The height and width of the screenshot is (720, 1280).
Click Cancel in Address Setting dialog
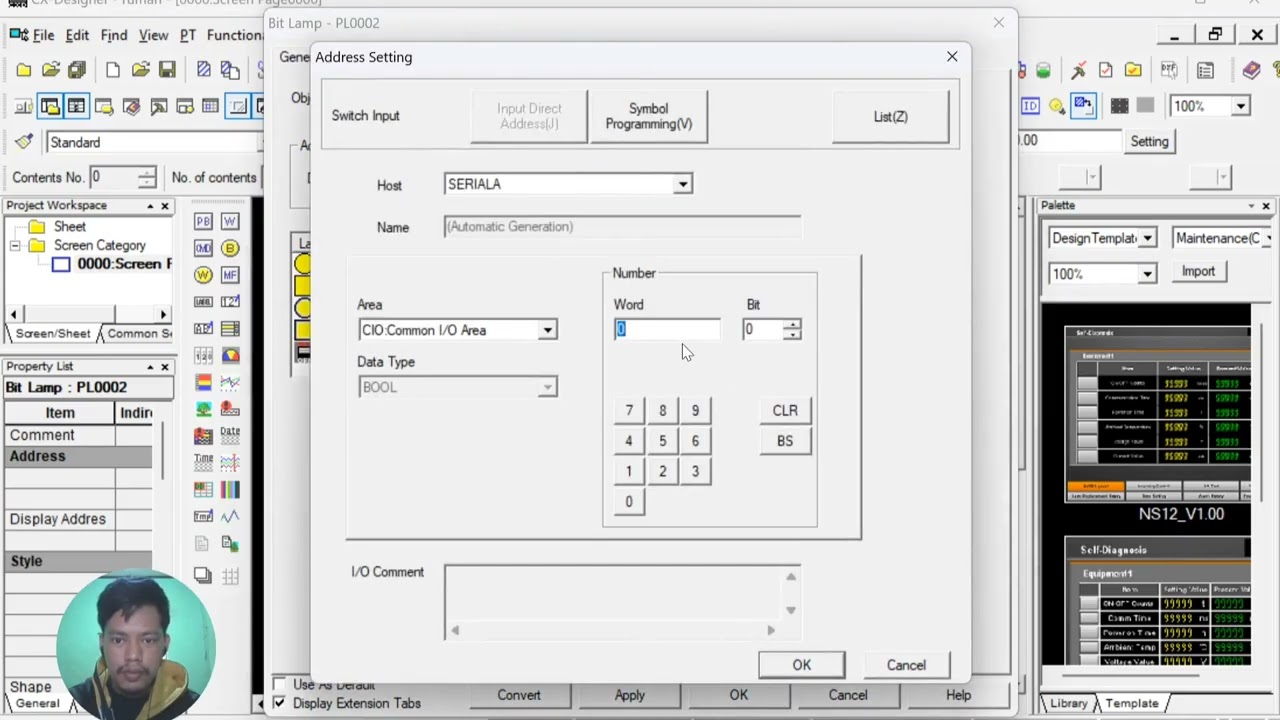tap(906, 665)
